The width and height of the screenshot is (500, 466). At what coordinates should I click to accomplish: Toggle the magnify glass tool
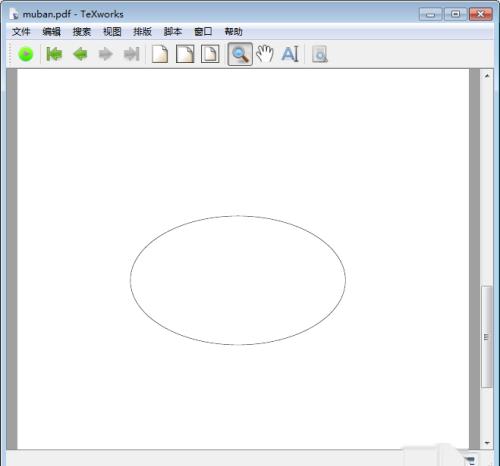[240, 54]
